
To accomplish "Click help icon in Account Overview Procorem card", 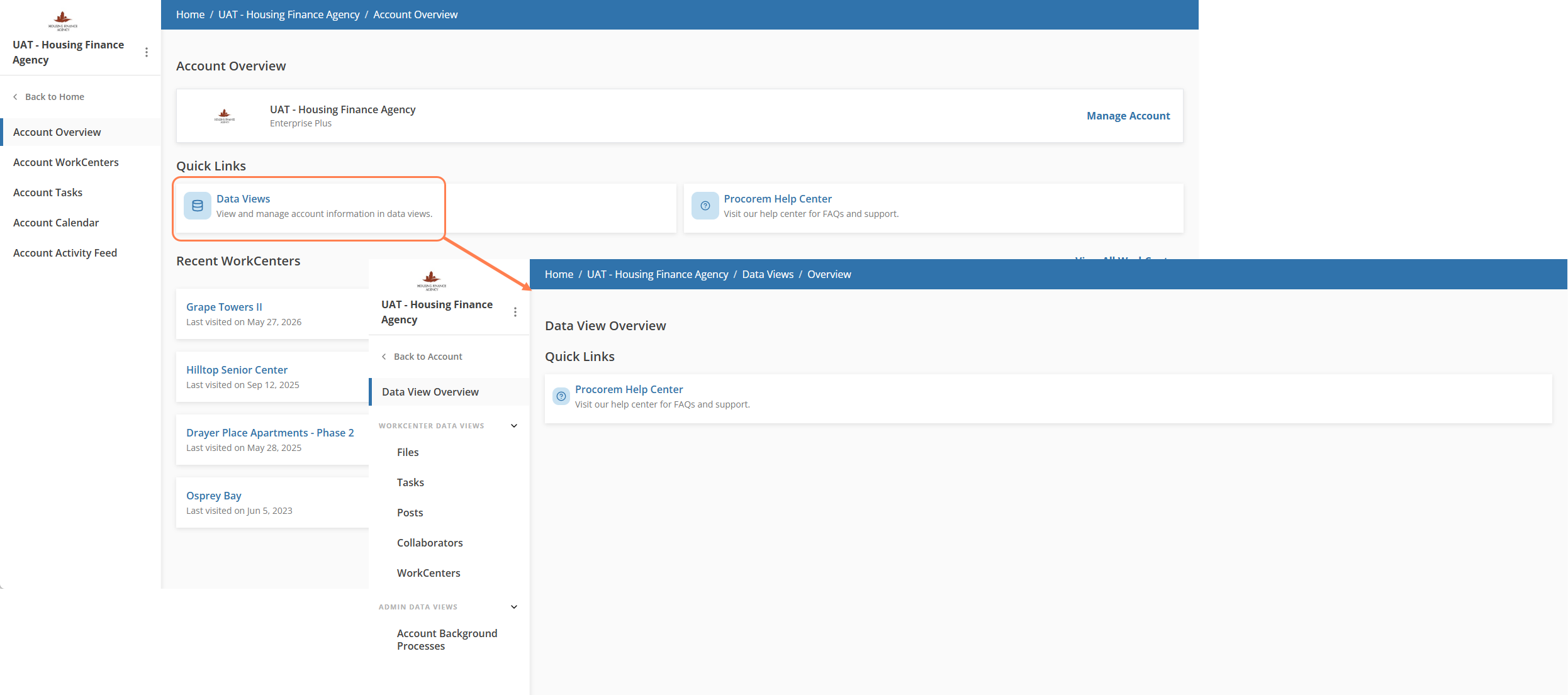I will (x=705, y=206).
